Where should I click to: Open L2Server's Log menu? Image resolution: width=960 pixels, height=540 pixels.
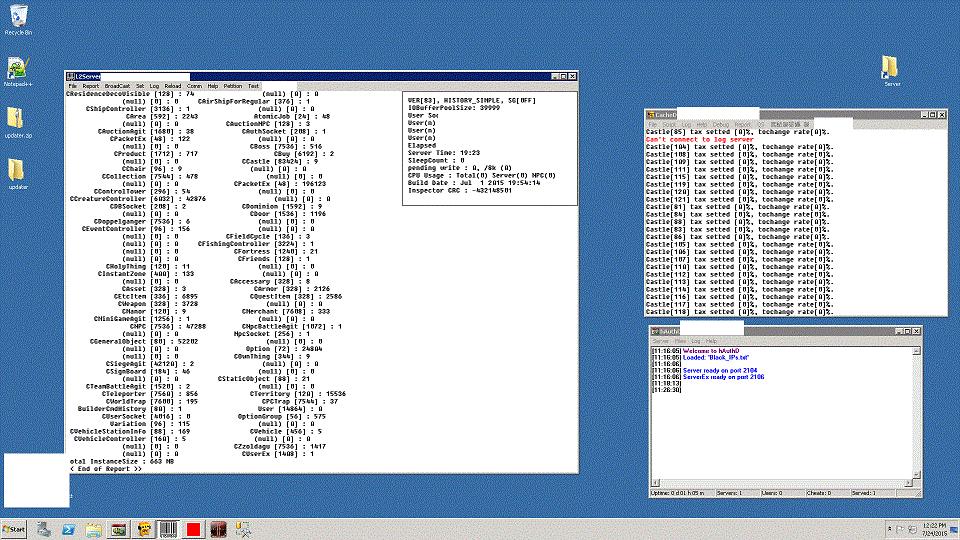point(154,86)
